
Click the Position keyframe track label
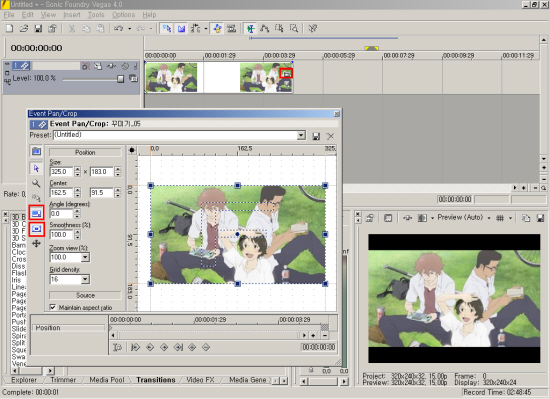click(x=69, y=328)
